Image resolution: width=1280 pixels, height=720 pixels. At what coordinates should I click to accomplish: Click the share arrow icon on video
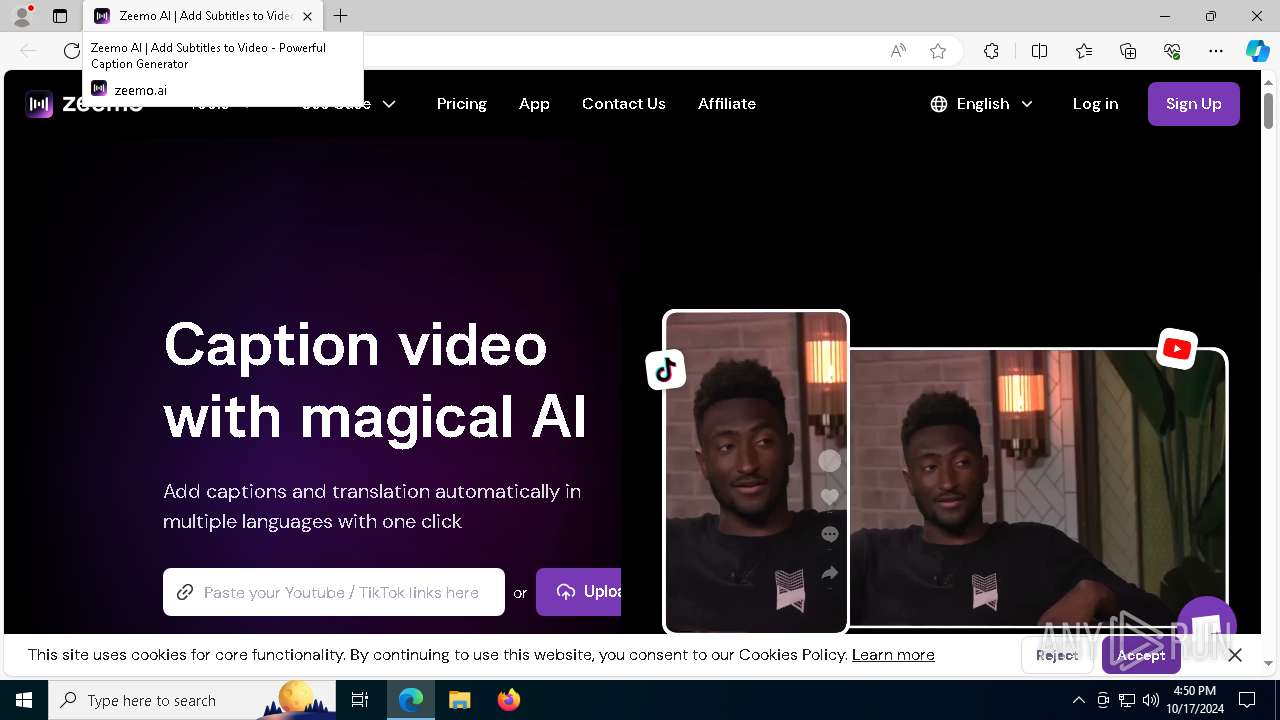[x=829, y=573]
